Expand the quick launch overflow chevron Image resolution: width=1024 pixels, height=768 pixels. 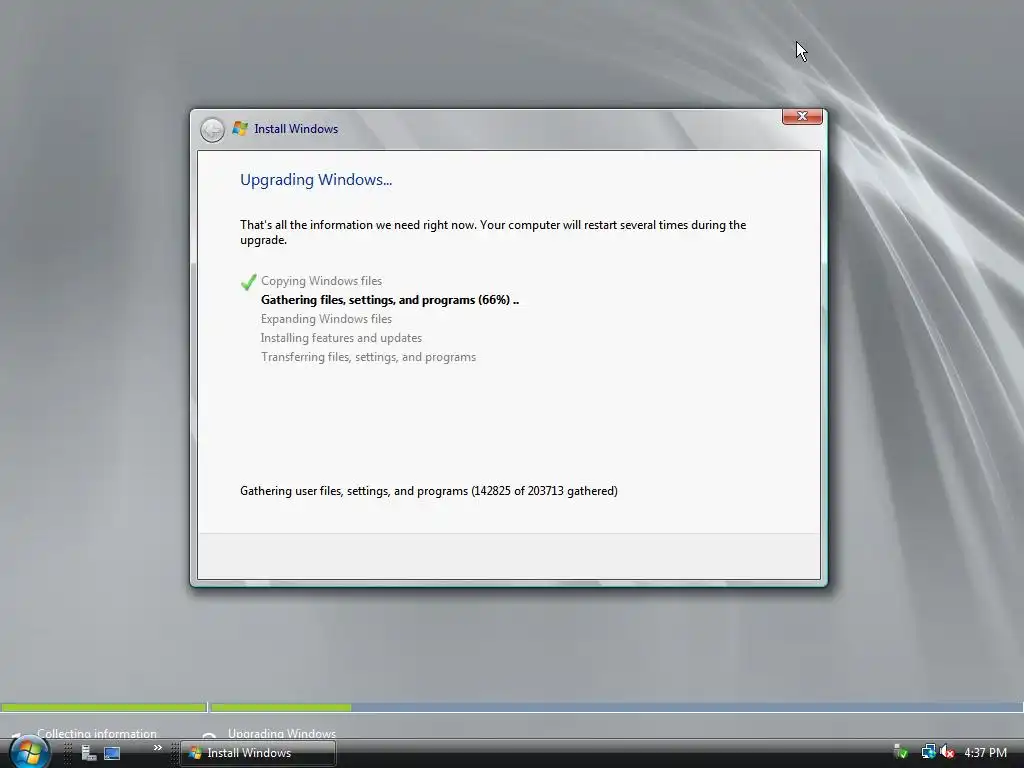(x=157, y=748)
